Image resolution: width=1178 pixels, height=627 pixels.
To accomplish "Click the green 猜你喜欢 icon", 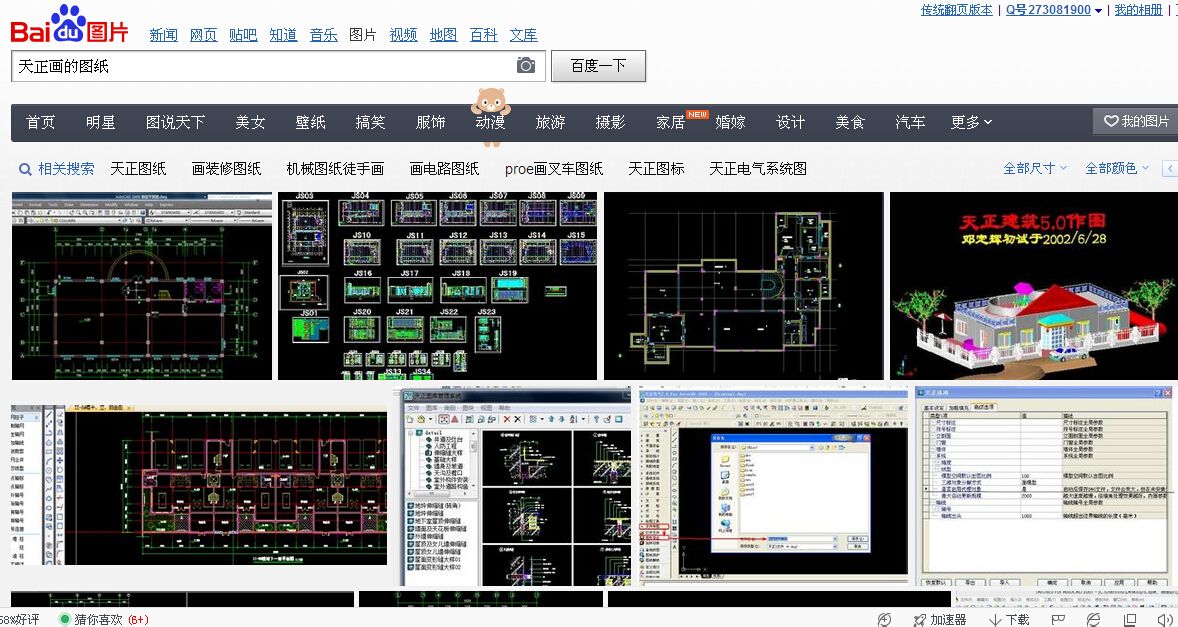I will click(x=65, y=619).
